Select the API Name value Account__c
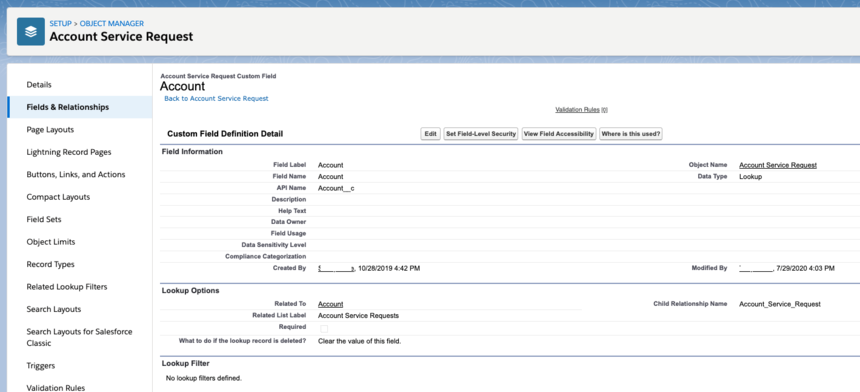This screenshot has width=860, height=392. coord(336,188)
